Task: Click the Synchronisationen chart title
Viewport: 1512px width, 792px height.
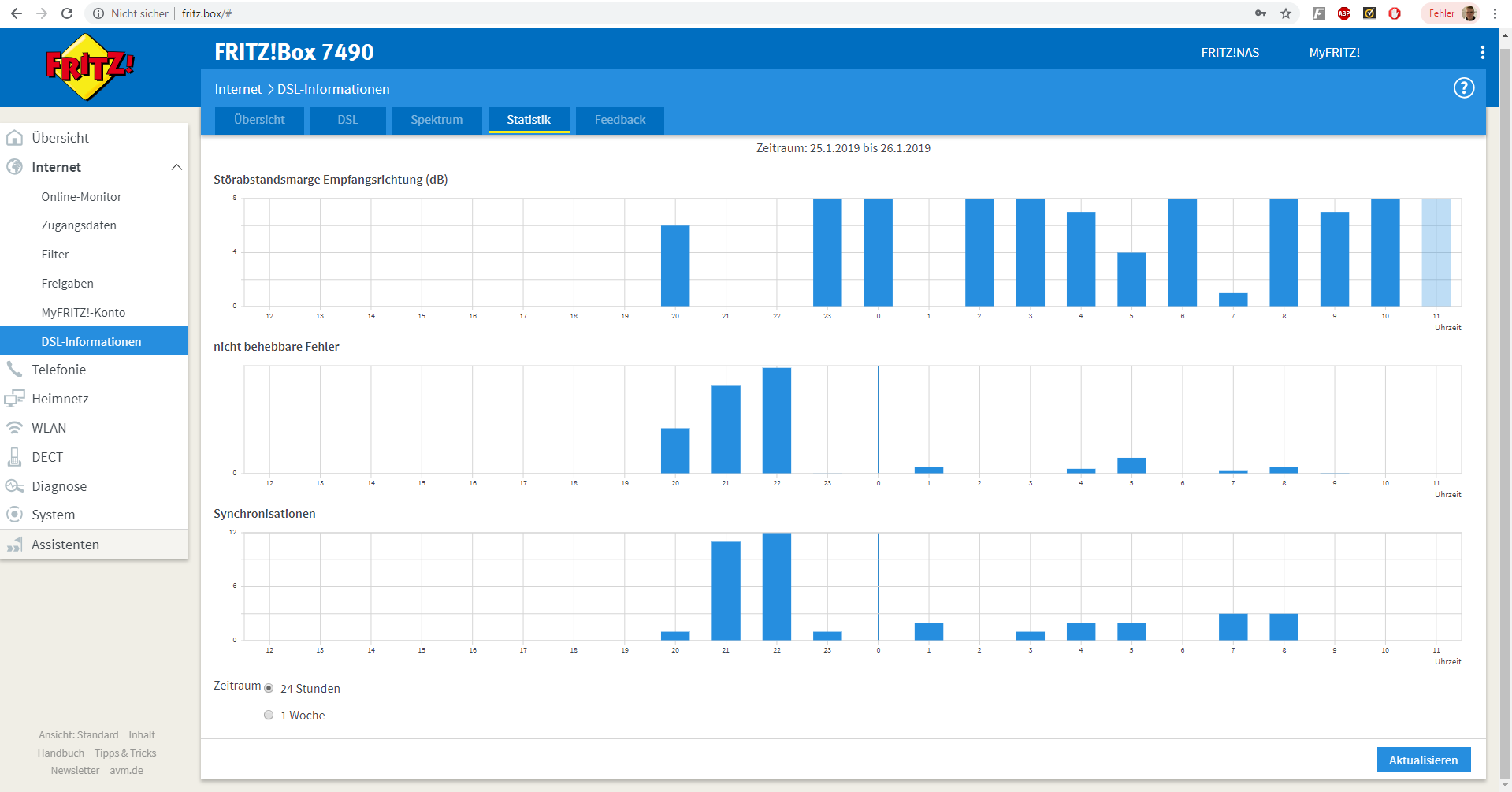Action: [x=265, y=514]
